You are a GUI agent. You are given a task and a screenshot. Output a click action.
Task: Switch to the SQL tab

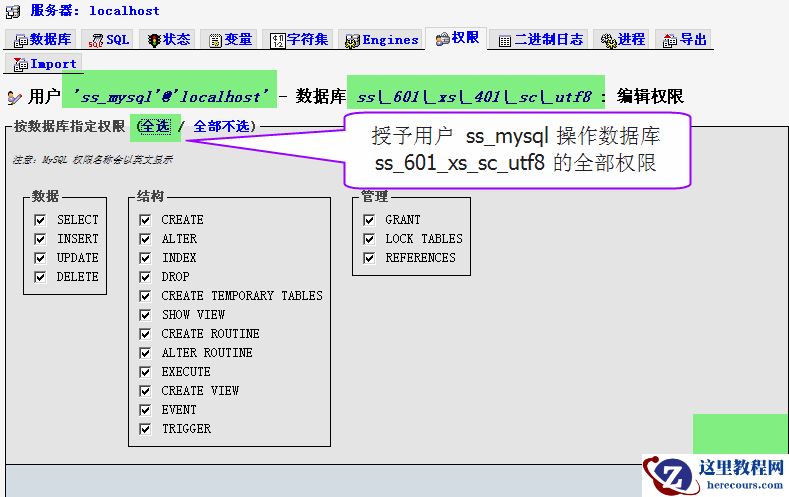[108, 39]
